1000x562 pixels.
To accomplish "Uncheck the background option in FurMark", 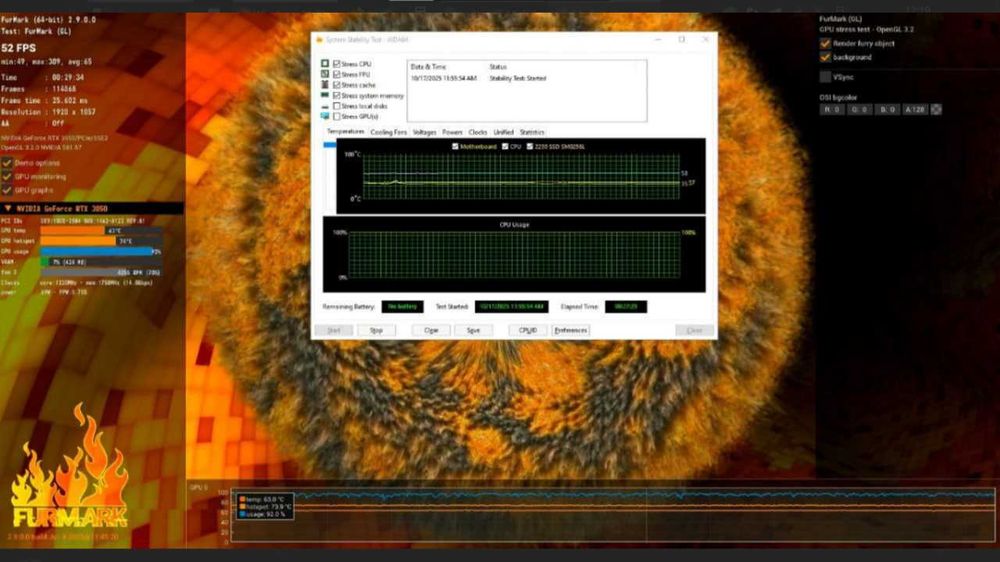I will pyautogui.click(x=825, y=57).
